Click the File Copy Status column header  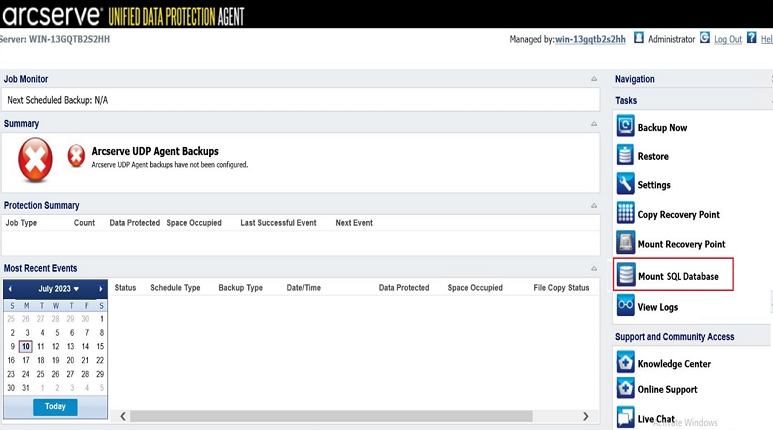(561, 288)
